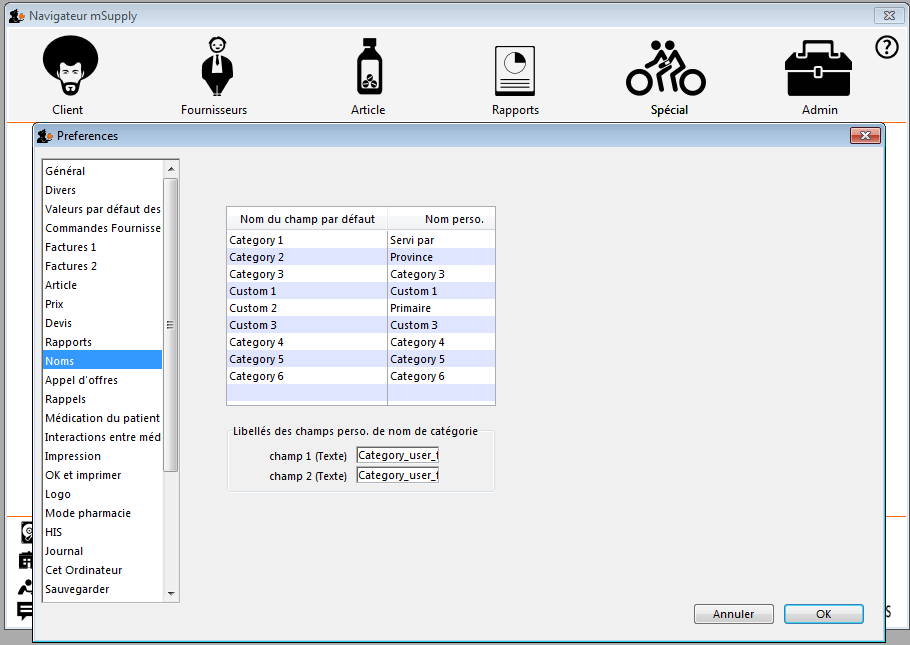Select the Impression preferences section
The image size is (910, 645).
(102, 456)
